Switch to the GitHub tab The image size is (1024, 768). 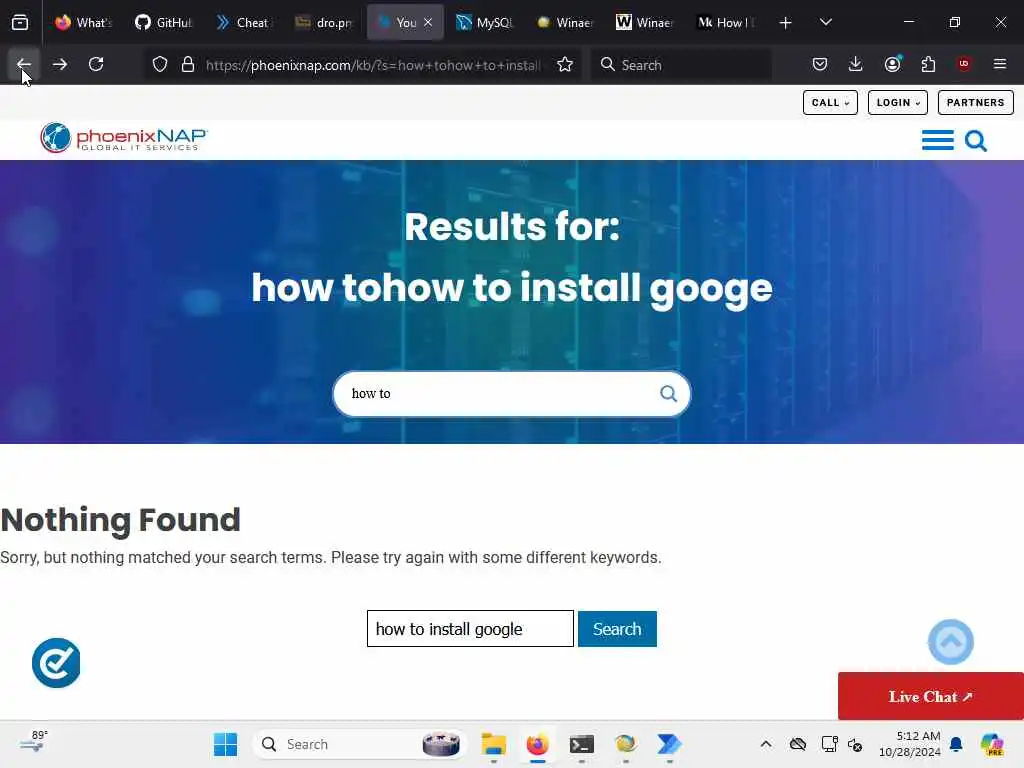click(163, 22)
